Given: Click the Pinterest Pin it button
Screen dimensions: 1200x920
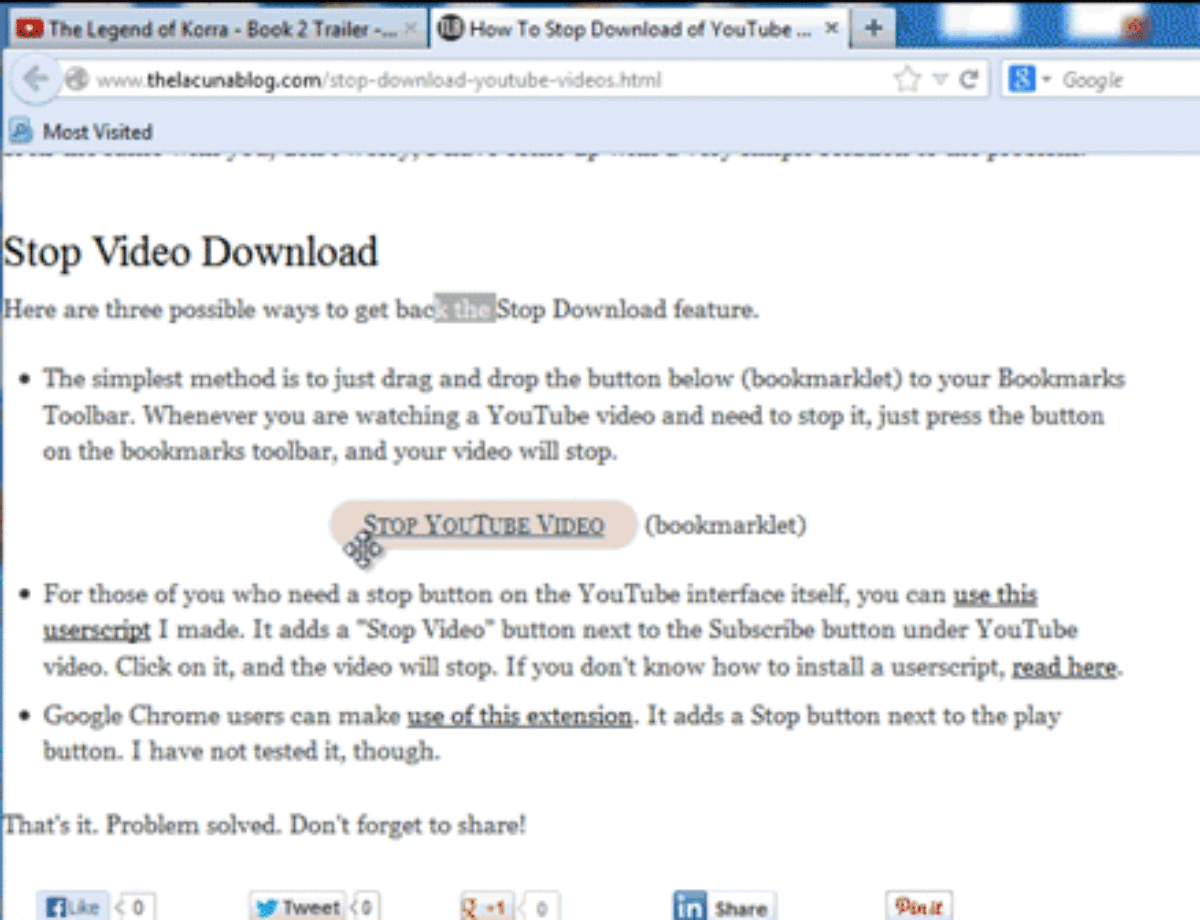Looking at the screenshot, I should pyautogui.click(x=918, y=907).
